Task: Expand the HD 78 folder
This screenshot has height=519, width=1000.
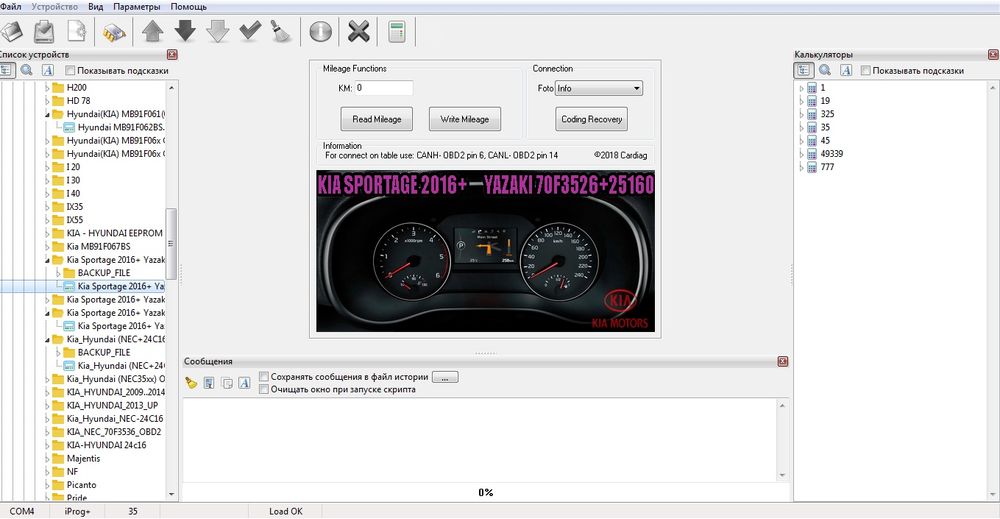Action: pyautogui.click(x=47, y=101)
